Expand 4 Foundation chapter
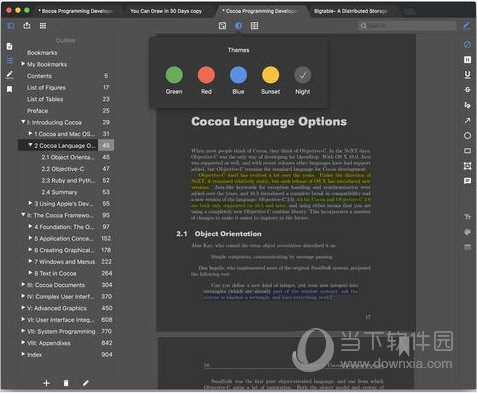 (30, 226)
